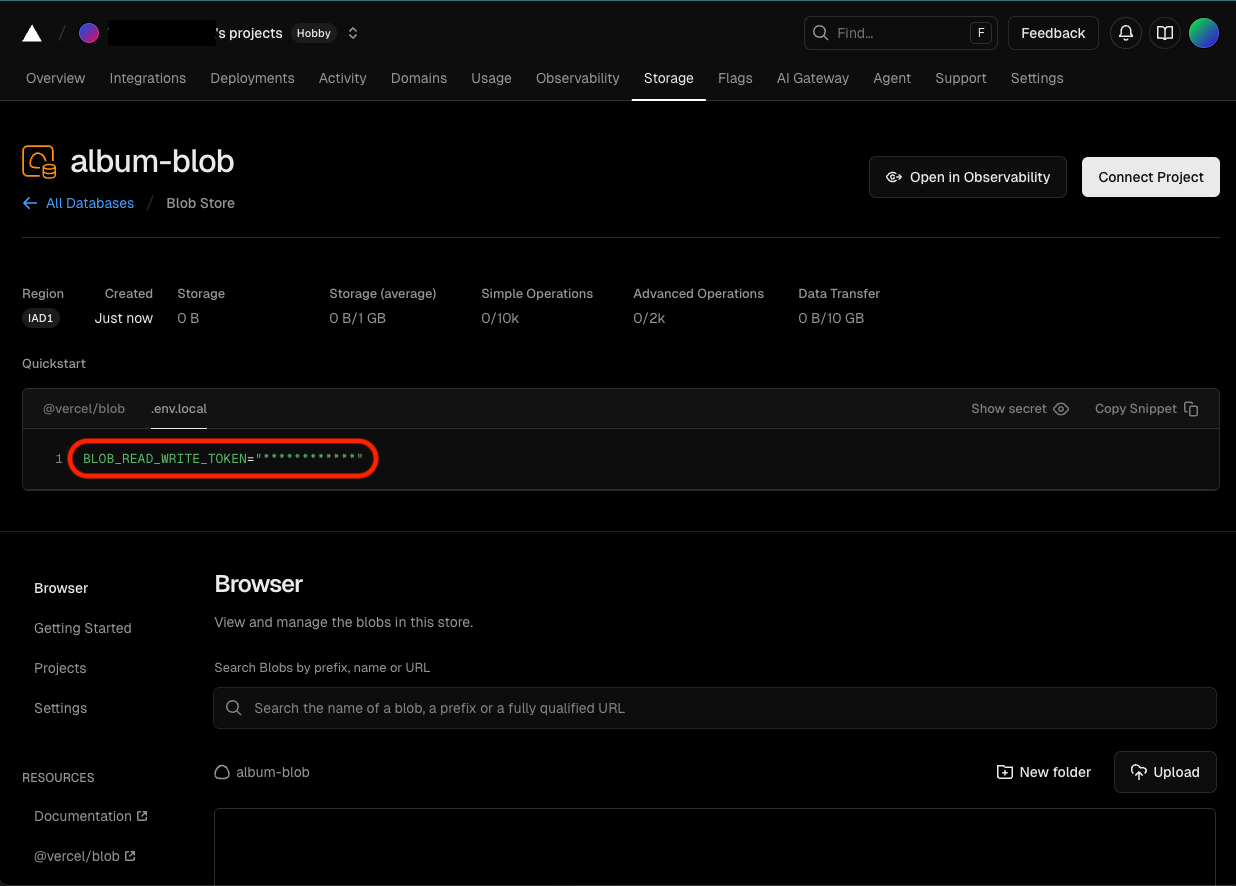Open the team switcher chevrons
1236x886 pixels.
(x=352, y=32)
